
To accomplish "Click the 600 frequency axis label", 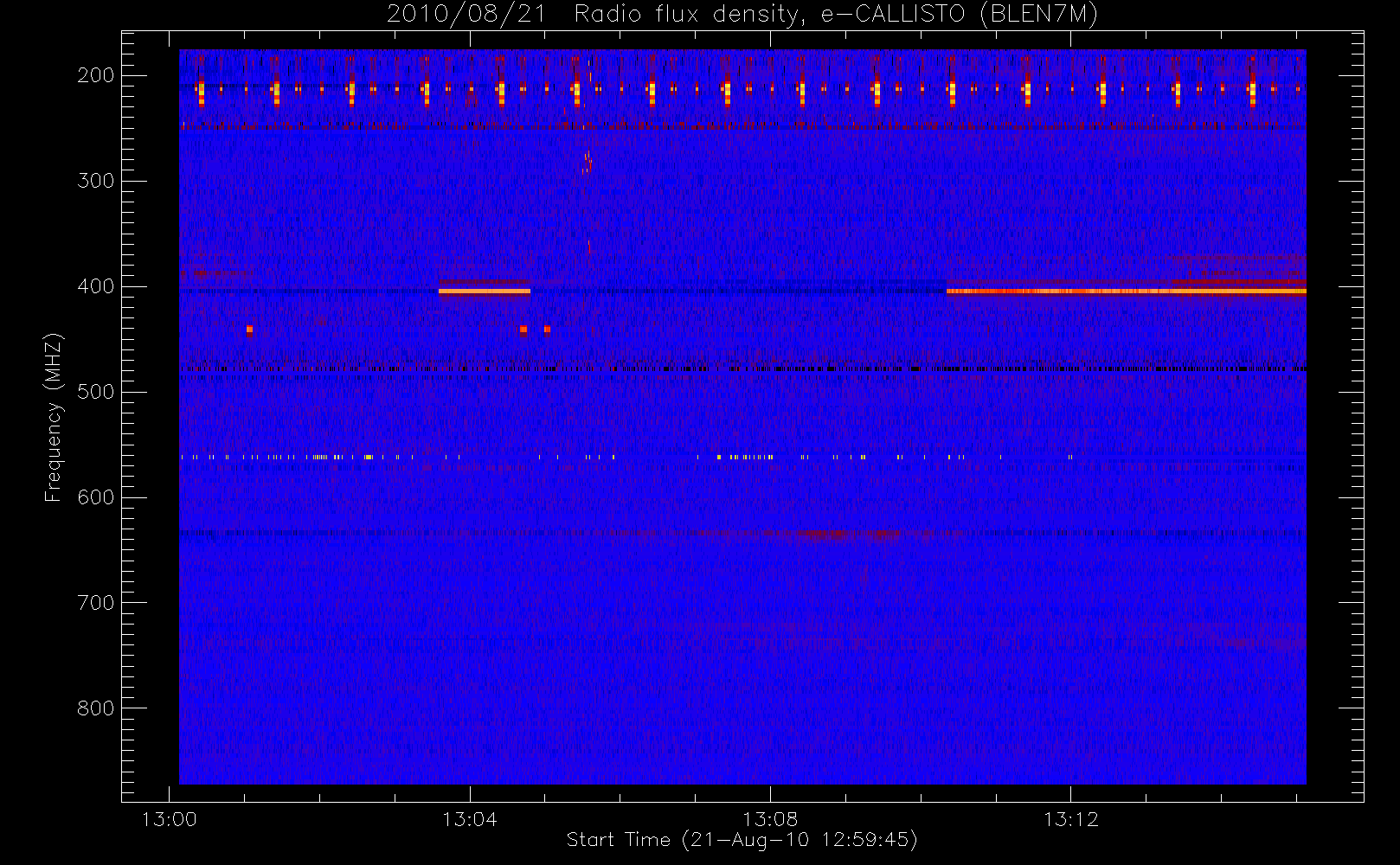I will tap(95, 497).
